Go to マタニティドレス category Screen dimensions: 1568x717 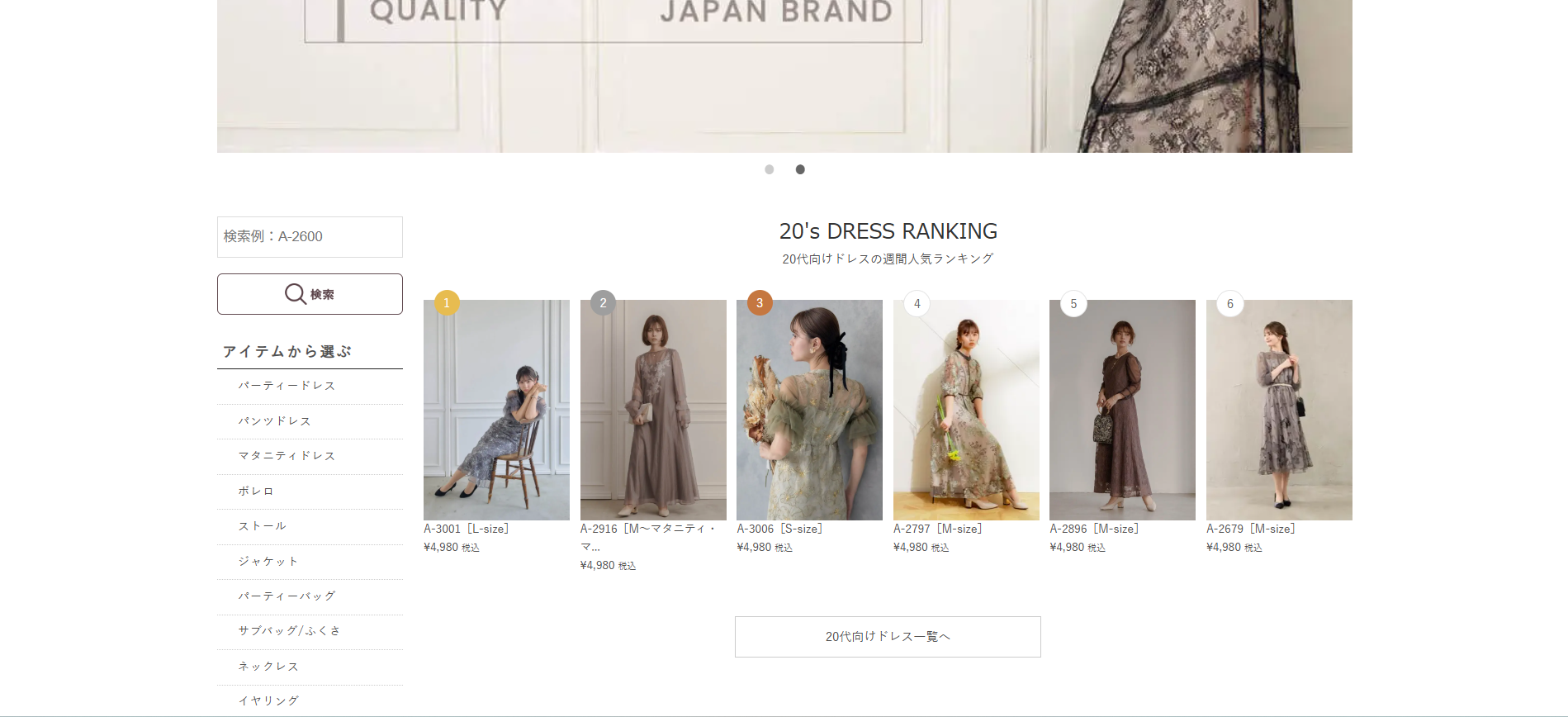tap(287, 456)
